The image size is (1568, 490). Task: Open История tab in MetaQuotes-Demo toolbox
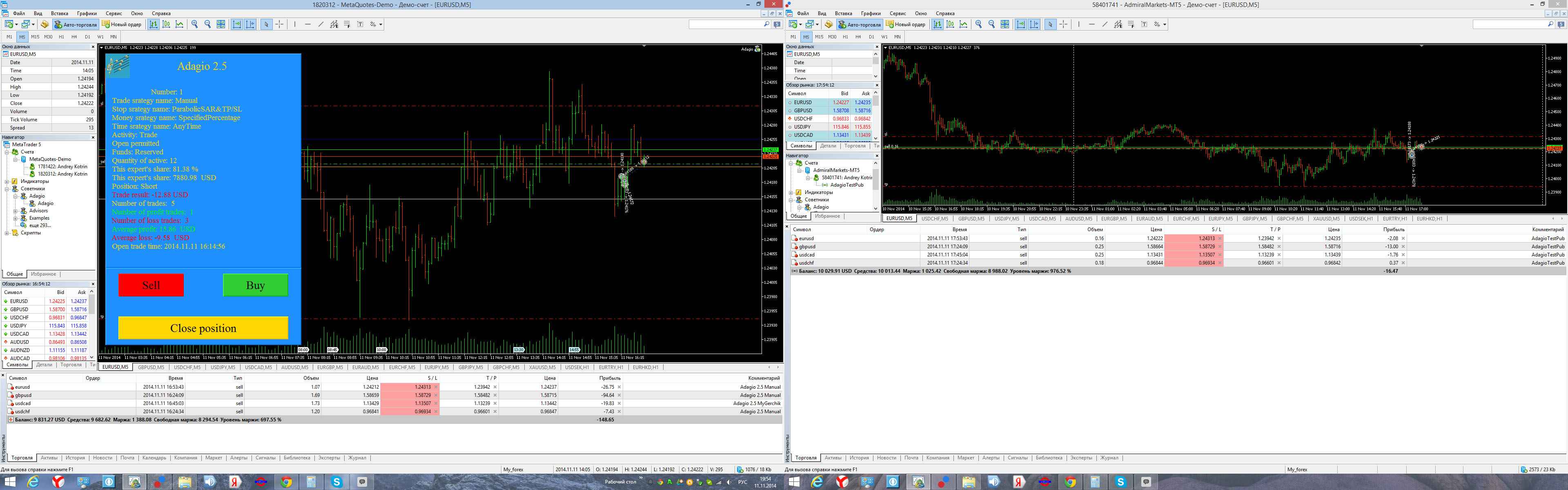[x=76, y=458]
